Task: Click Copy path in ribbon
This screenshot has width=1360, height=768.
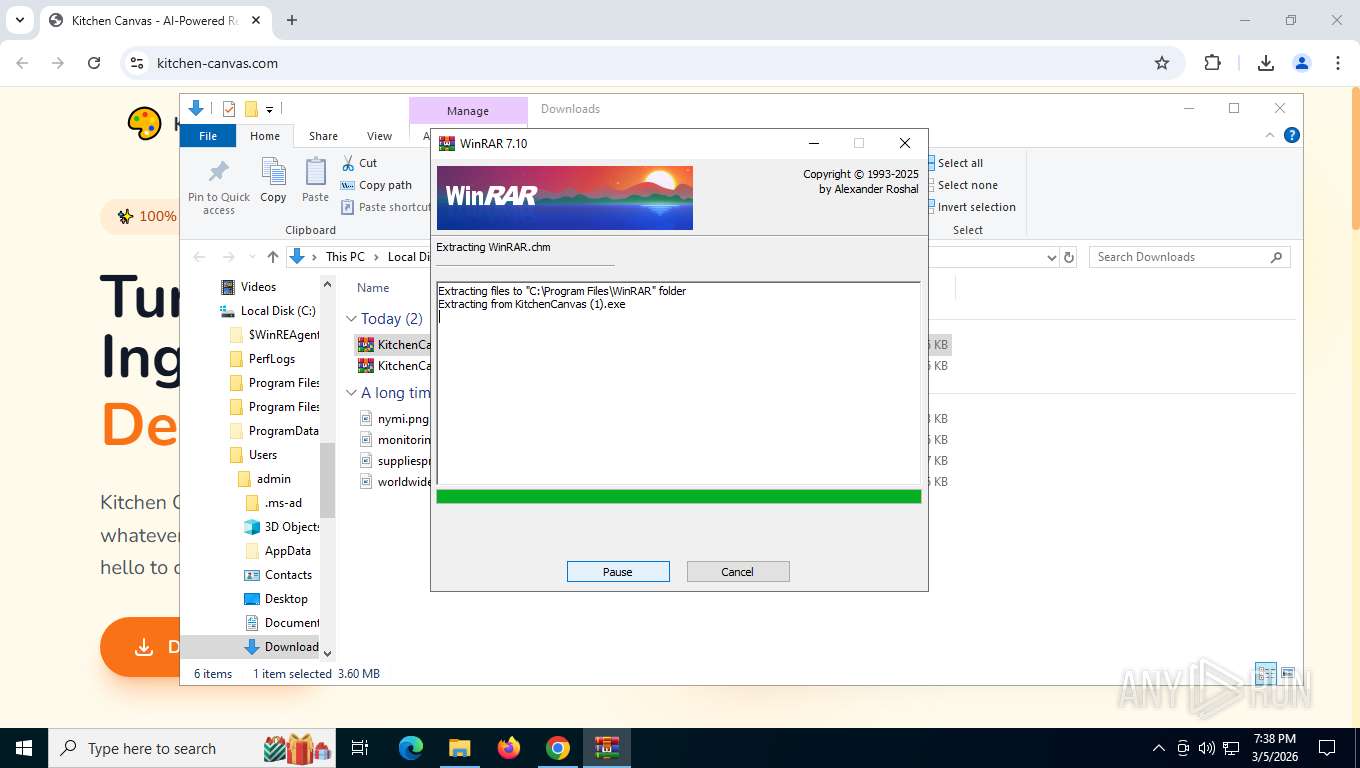Action: coord(376,185)
